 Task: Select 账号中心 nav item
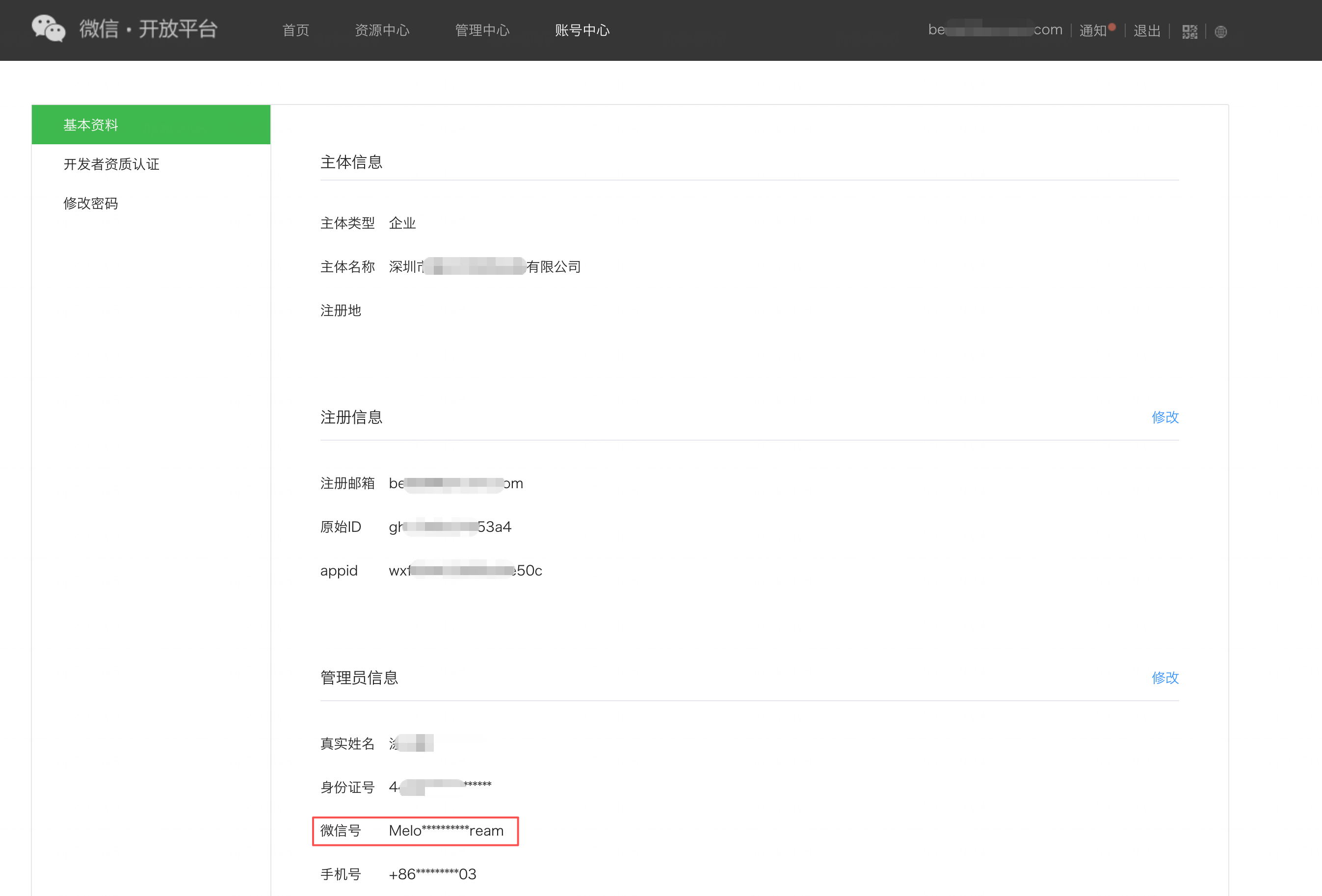pos(582,30)
